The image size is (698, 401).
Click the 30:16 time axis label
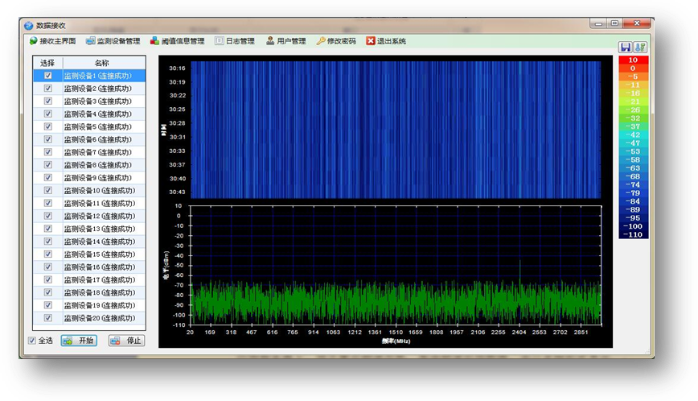(x=177, y=68)
